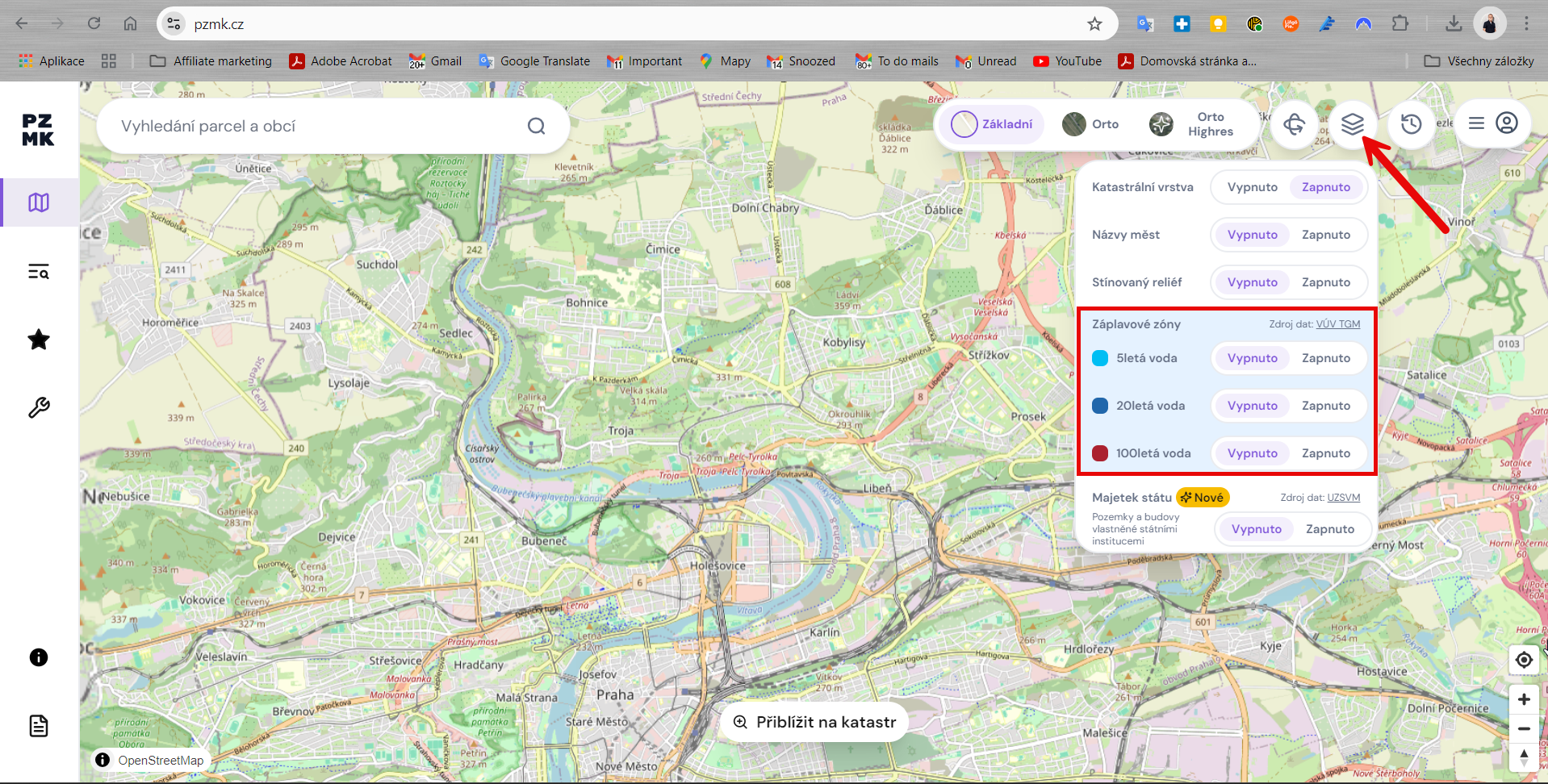The width and height of the screenshot is (1548, 784).
Task: Switch Katastrální vrstva to Vypnuto
Action: tap(1252, 187)
